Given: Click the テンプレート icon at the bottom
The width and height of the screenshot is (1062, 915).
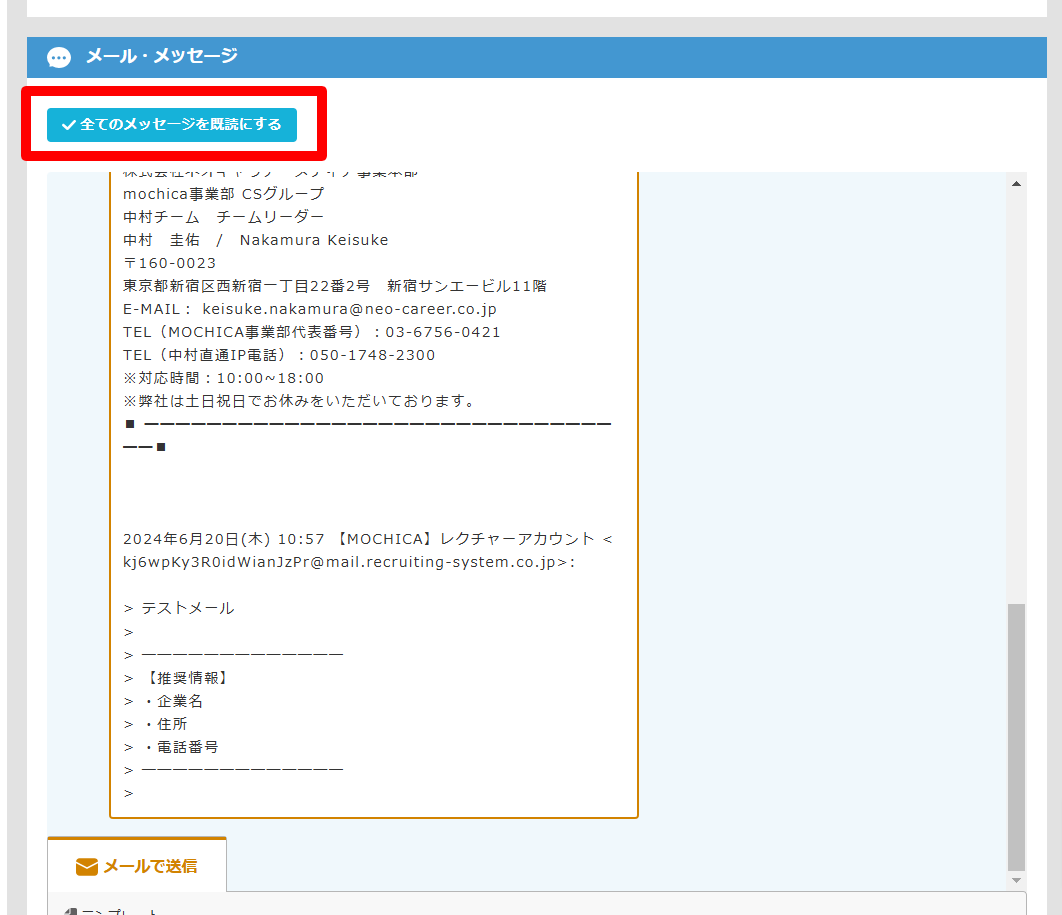Looking at the screenshot, I should 70,911.
